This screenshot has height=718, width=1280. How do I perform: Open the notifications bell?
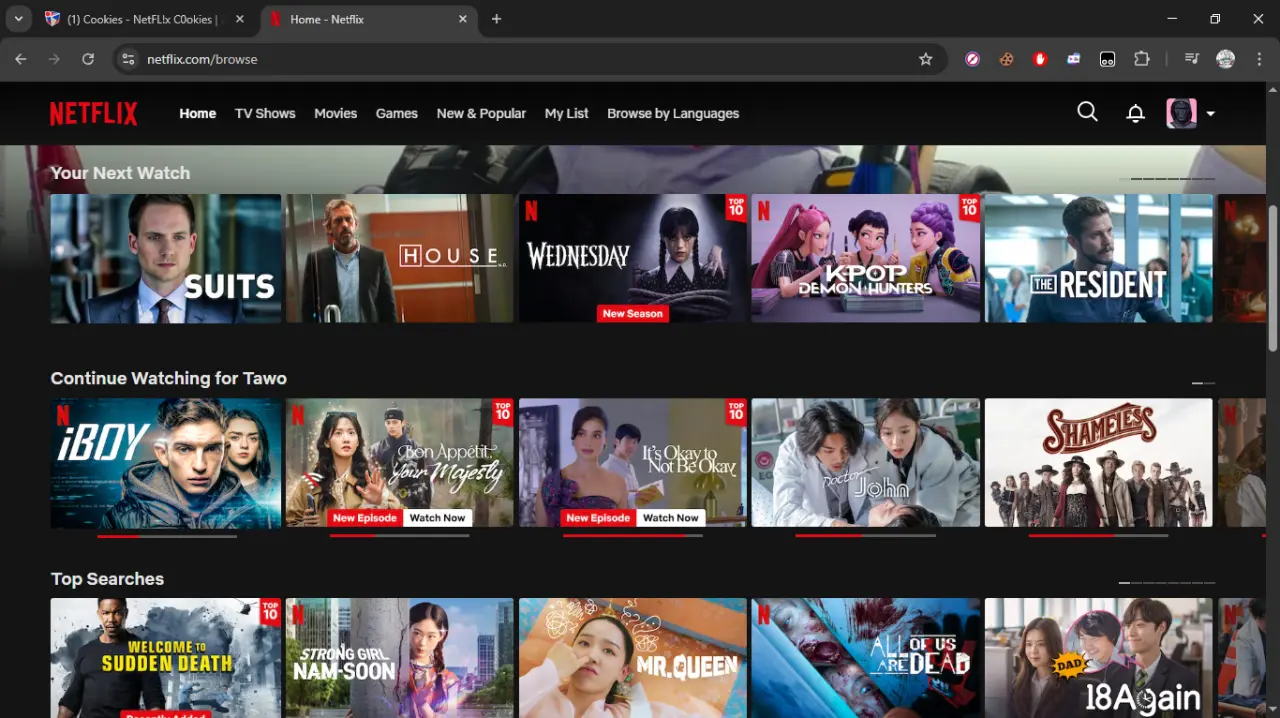(1135, 113)
